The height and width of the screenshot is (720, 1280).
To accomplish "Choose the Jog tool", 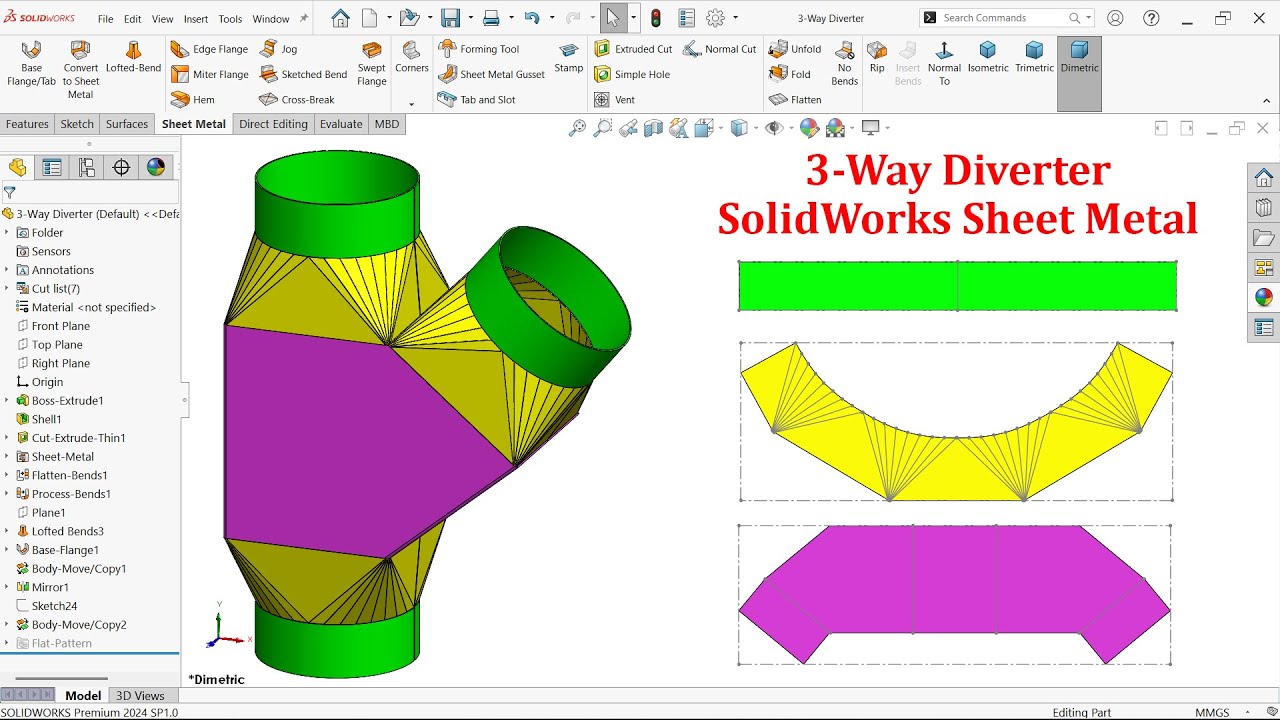I will pos(279,49).
